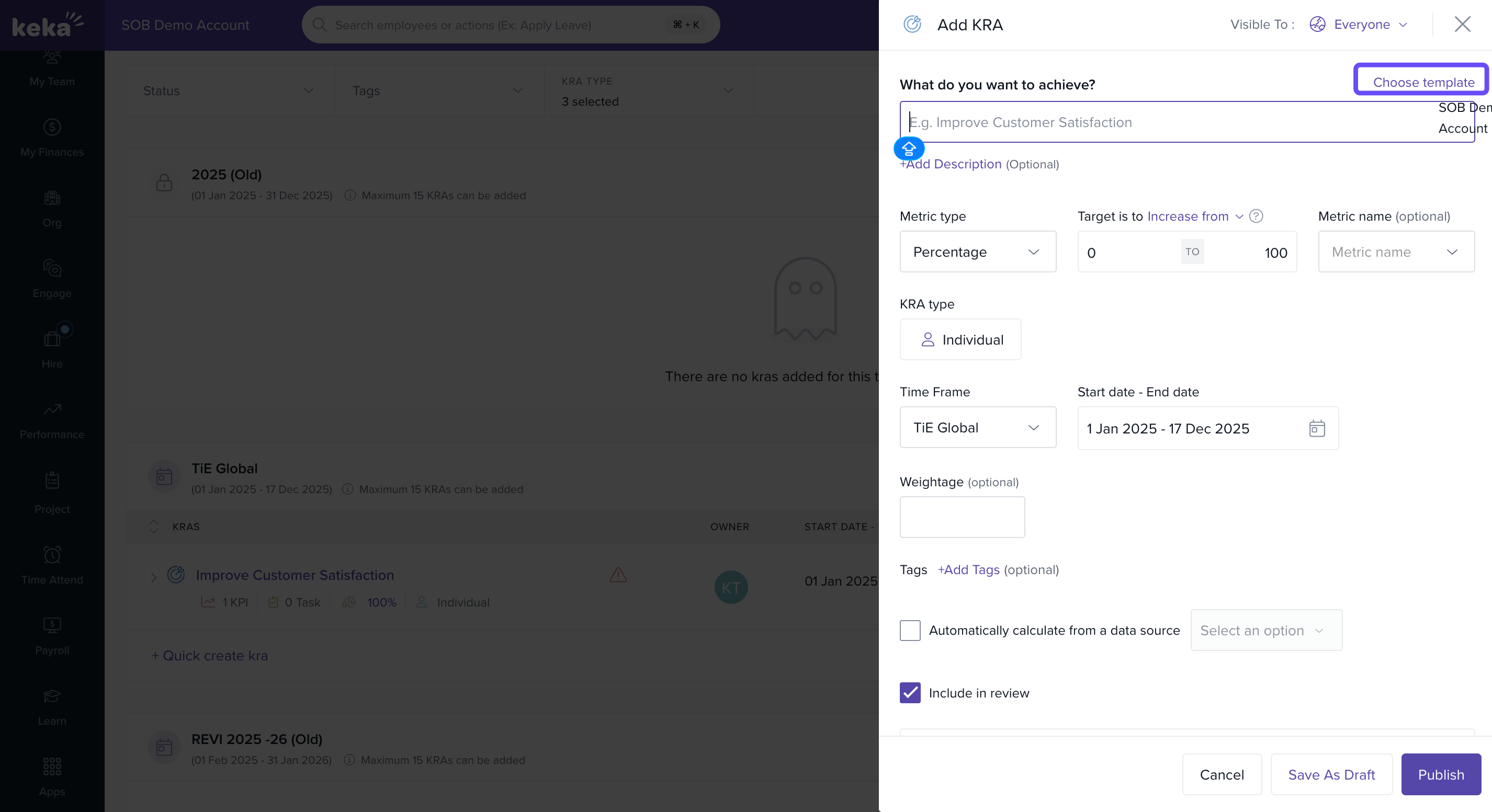Uncheck the Include in review checkbox

tap(910, 693)
